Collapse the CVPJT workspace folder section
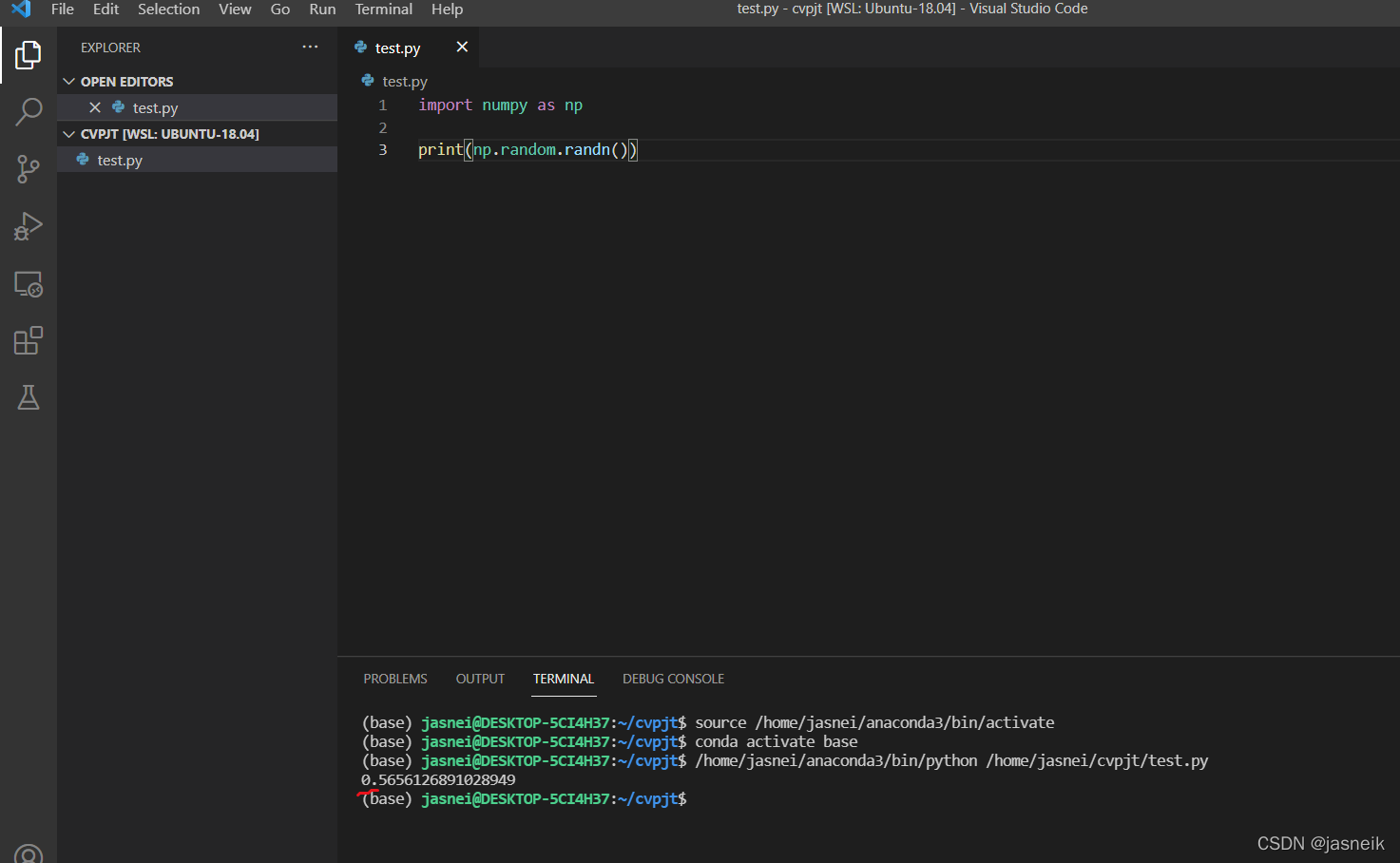 point(69,134)
